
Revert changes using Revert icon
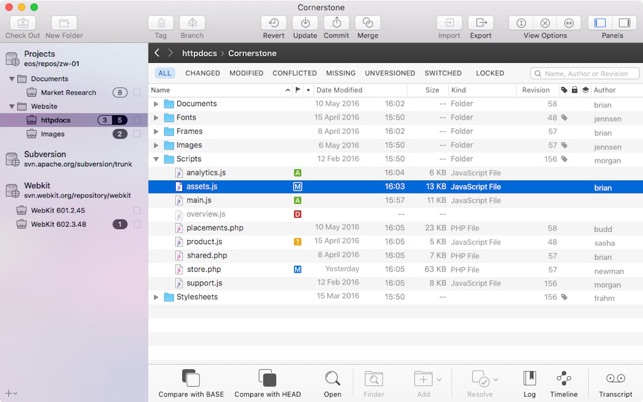pos(274,23)
